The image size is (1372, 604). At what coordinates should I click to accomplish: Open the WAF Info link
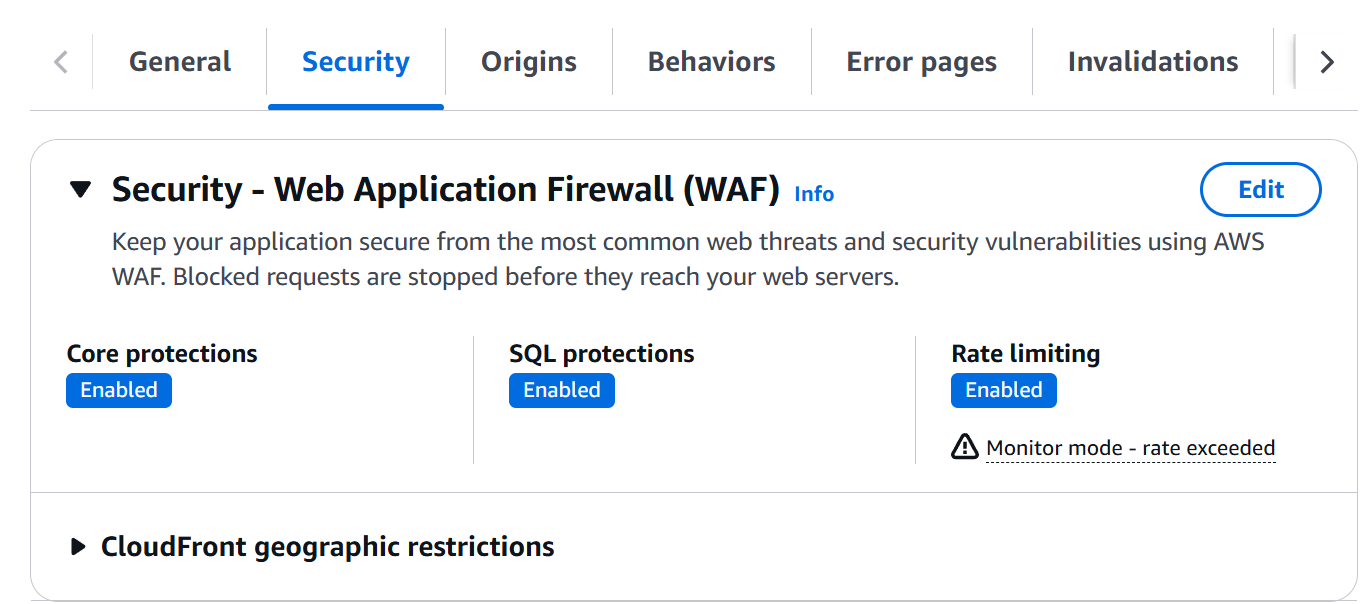[812, 194]
